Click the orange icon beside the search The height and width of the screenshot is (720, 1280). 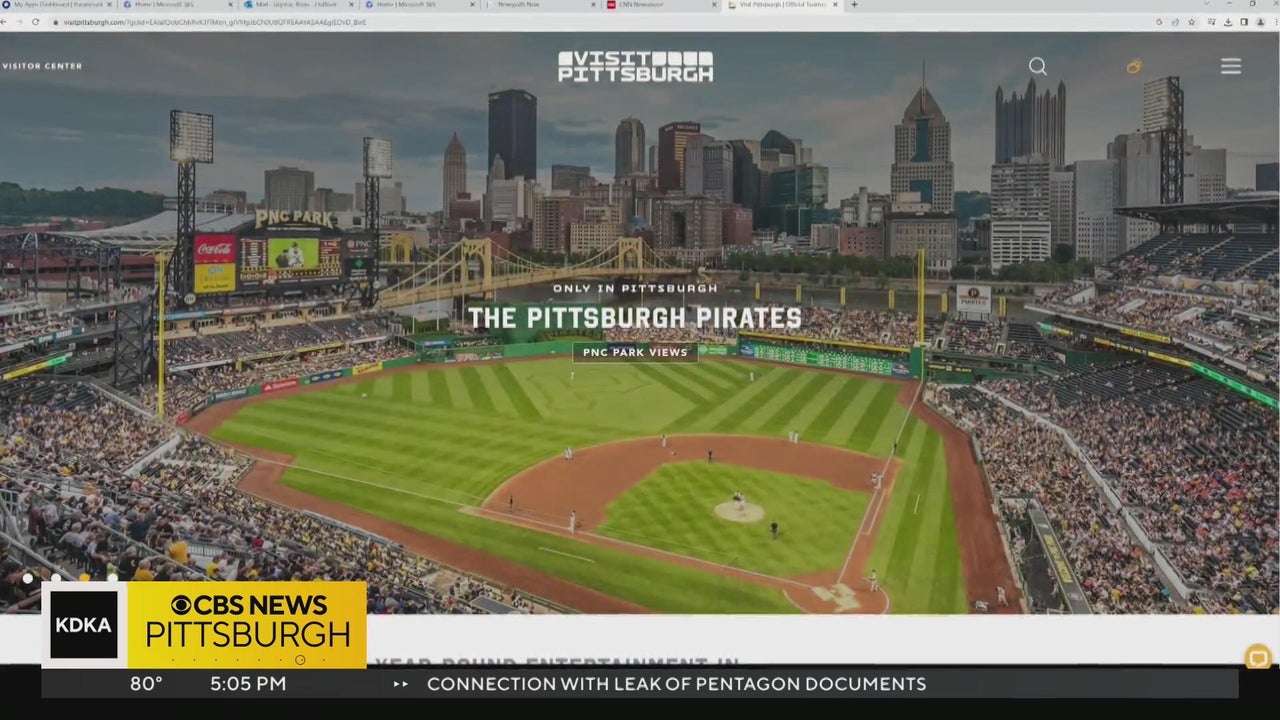click(1134, 66)
